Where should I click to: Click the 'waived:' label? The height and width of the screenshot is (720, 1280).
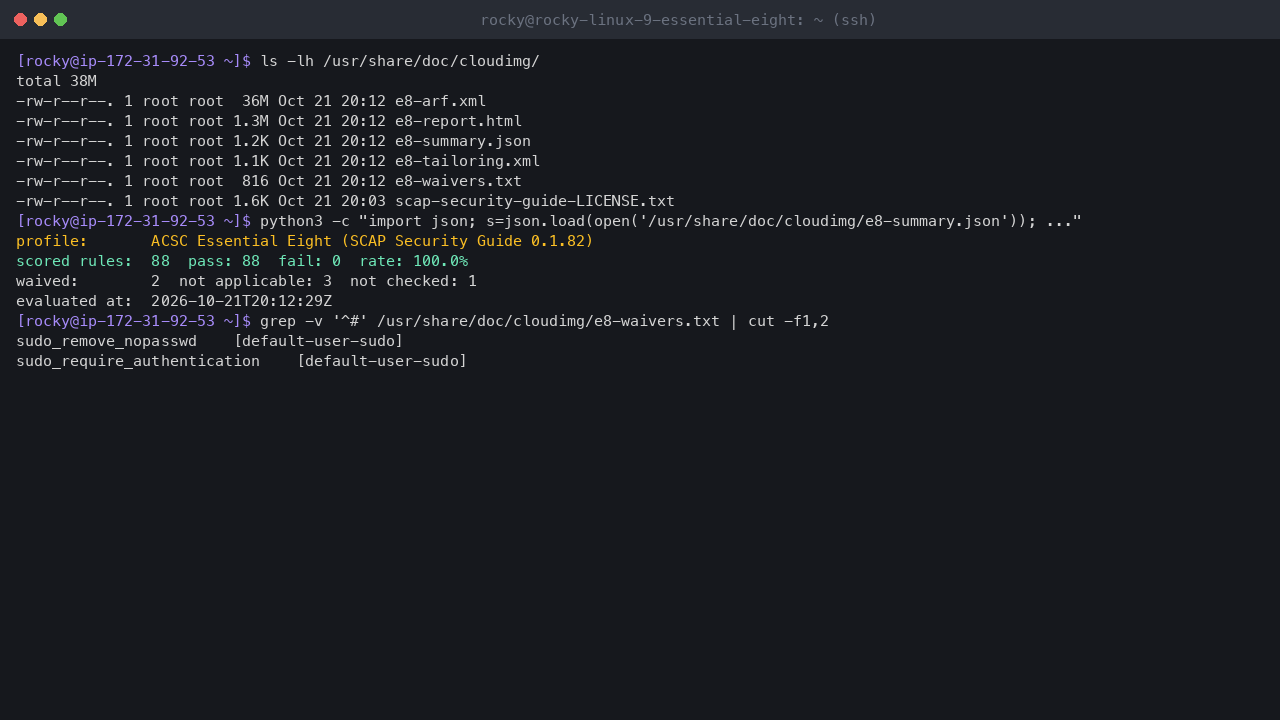pos(47,281)
